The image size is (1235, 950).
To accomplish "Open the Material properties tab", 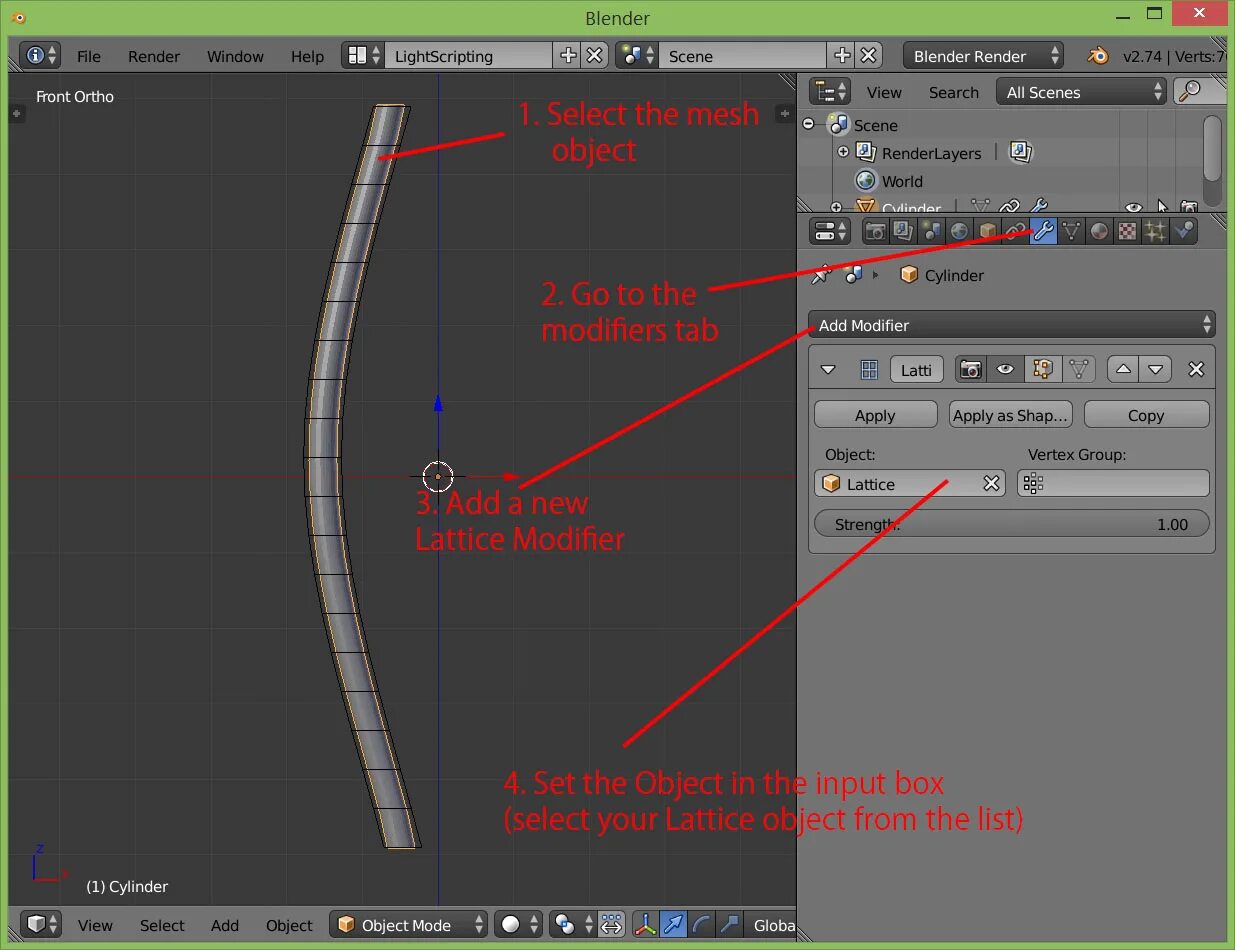I will (1099, 231).
